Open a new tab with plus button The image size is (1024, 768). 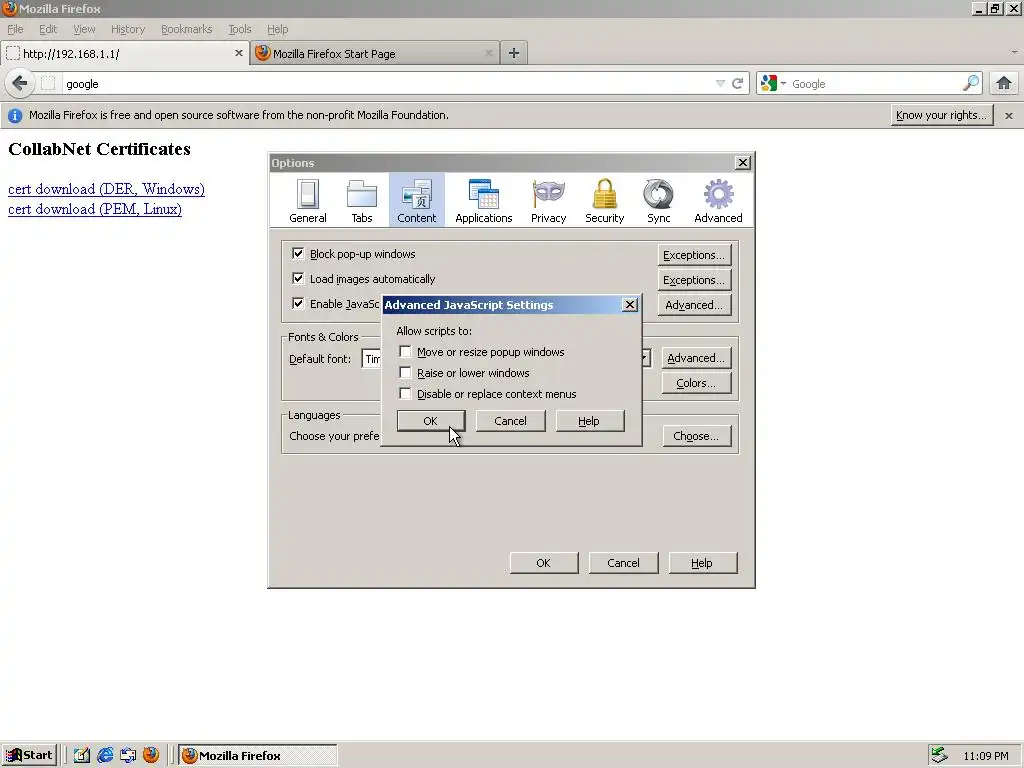514,54
